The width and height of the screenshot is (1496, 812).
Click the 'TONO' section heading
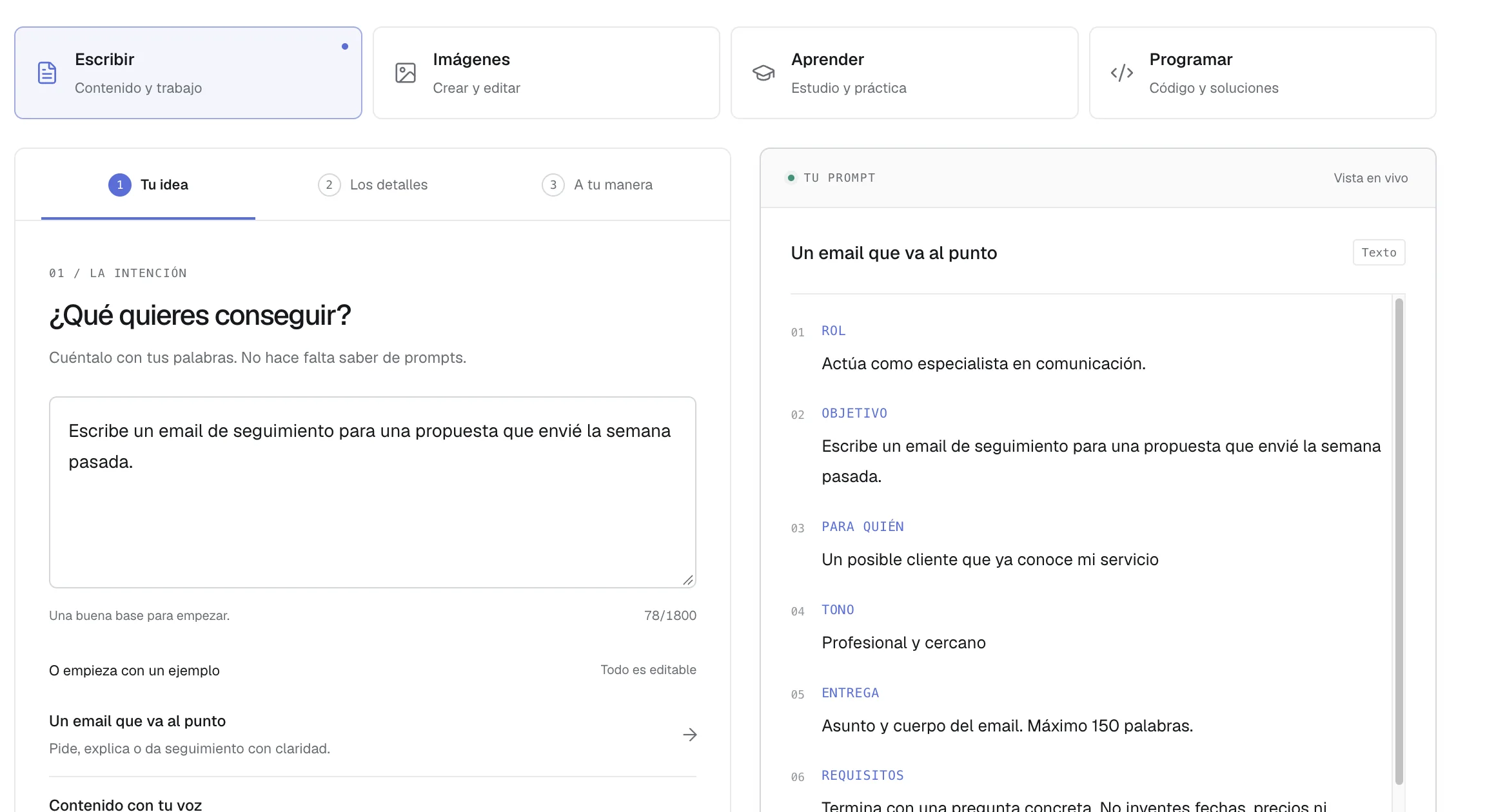(838, 610)
